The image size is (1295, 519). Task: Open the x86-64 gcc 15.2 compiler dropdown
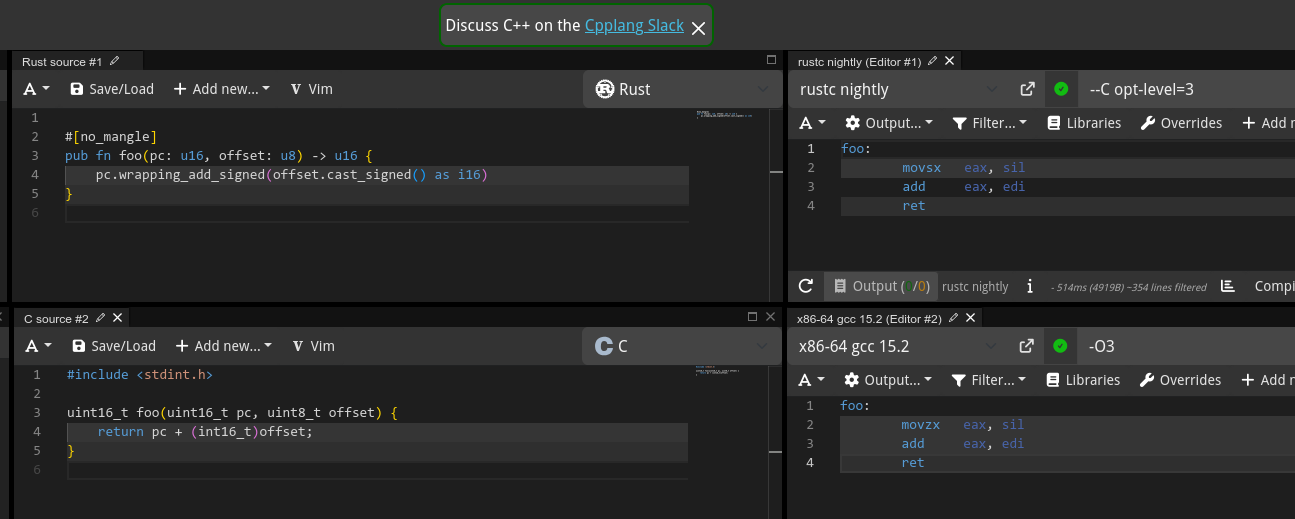[x=899, y=346]
